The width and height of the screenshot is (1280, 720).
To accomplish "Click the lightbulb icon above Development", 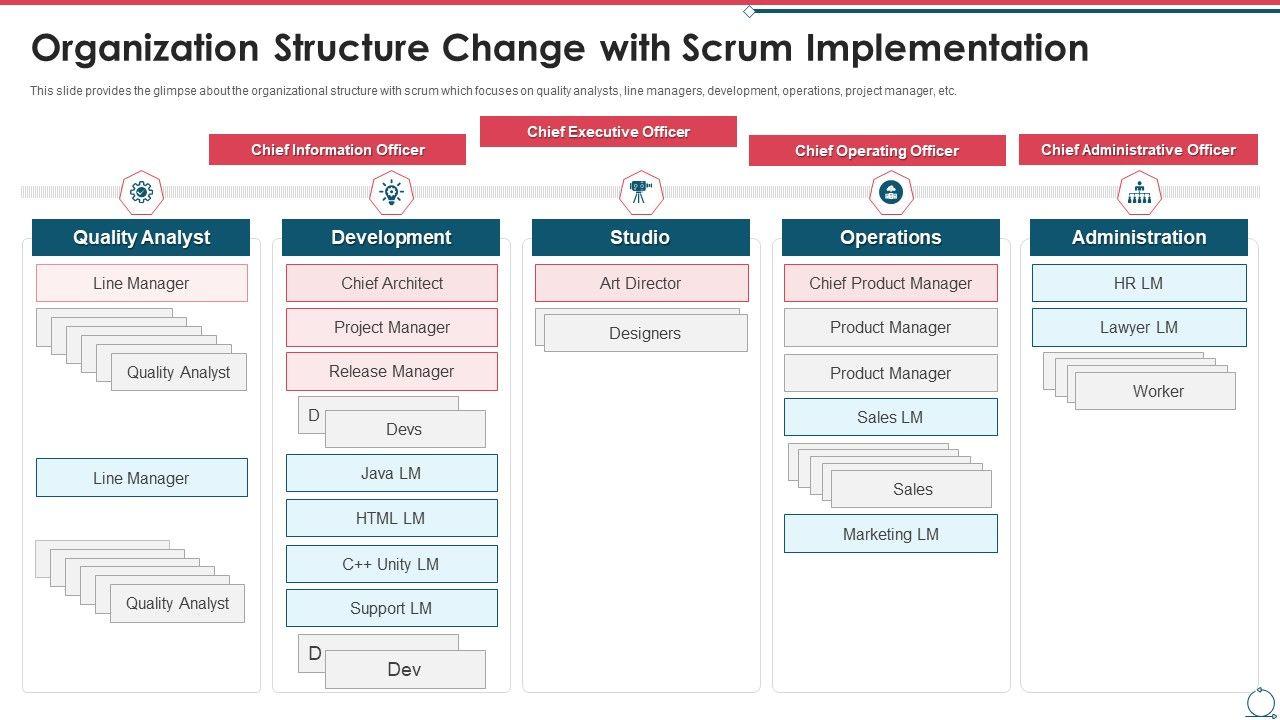I will click(391, 192).
